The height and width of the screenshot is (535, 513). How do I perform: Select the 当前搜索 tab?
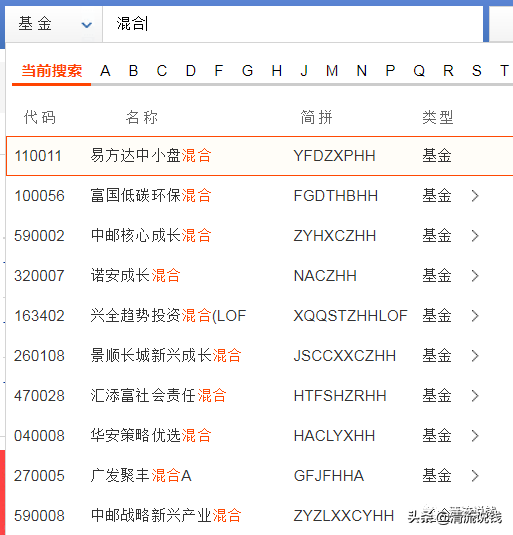click(52, 71)
